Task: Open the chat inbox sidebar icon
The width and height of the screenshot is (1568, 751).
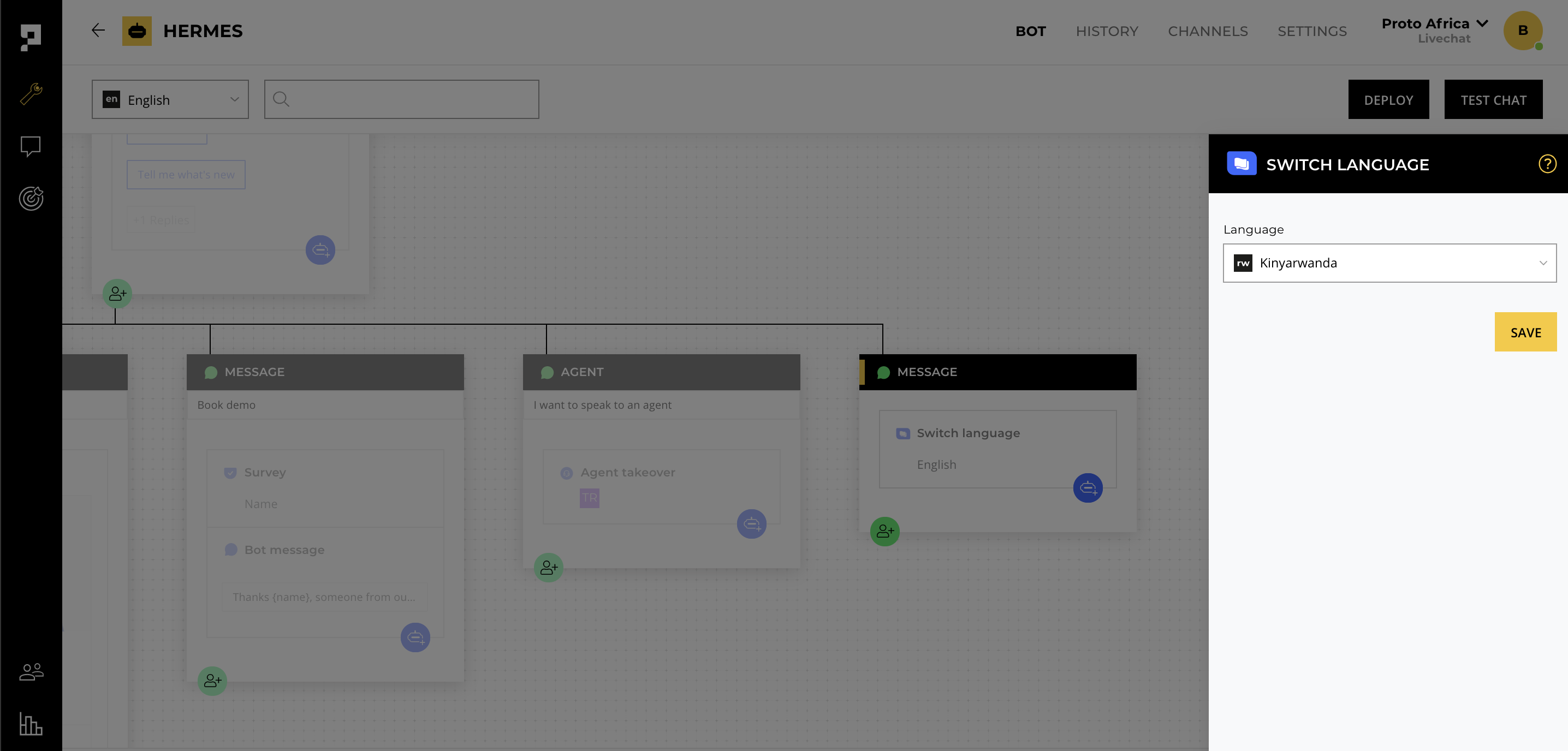Action: point(31,146)
